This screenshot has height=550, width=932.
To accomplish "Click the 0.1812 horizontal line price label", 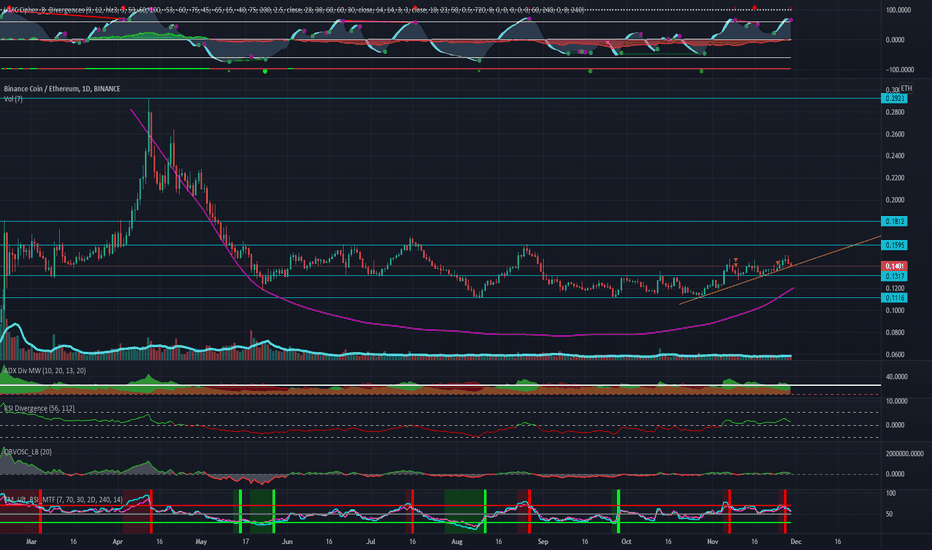I will [894, 221].
